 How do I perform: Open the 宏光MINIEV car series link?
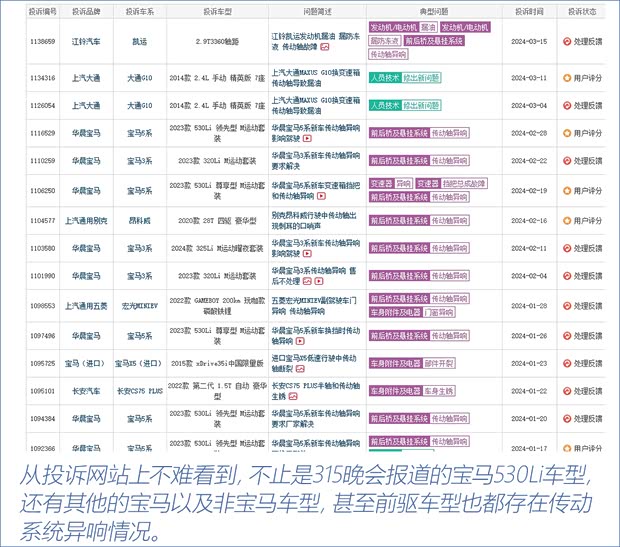[x=140, y=306]
